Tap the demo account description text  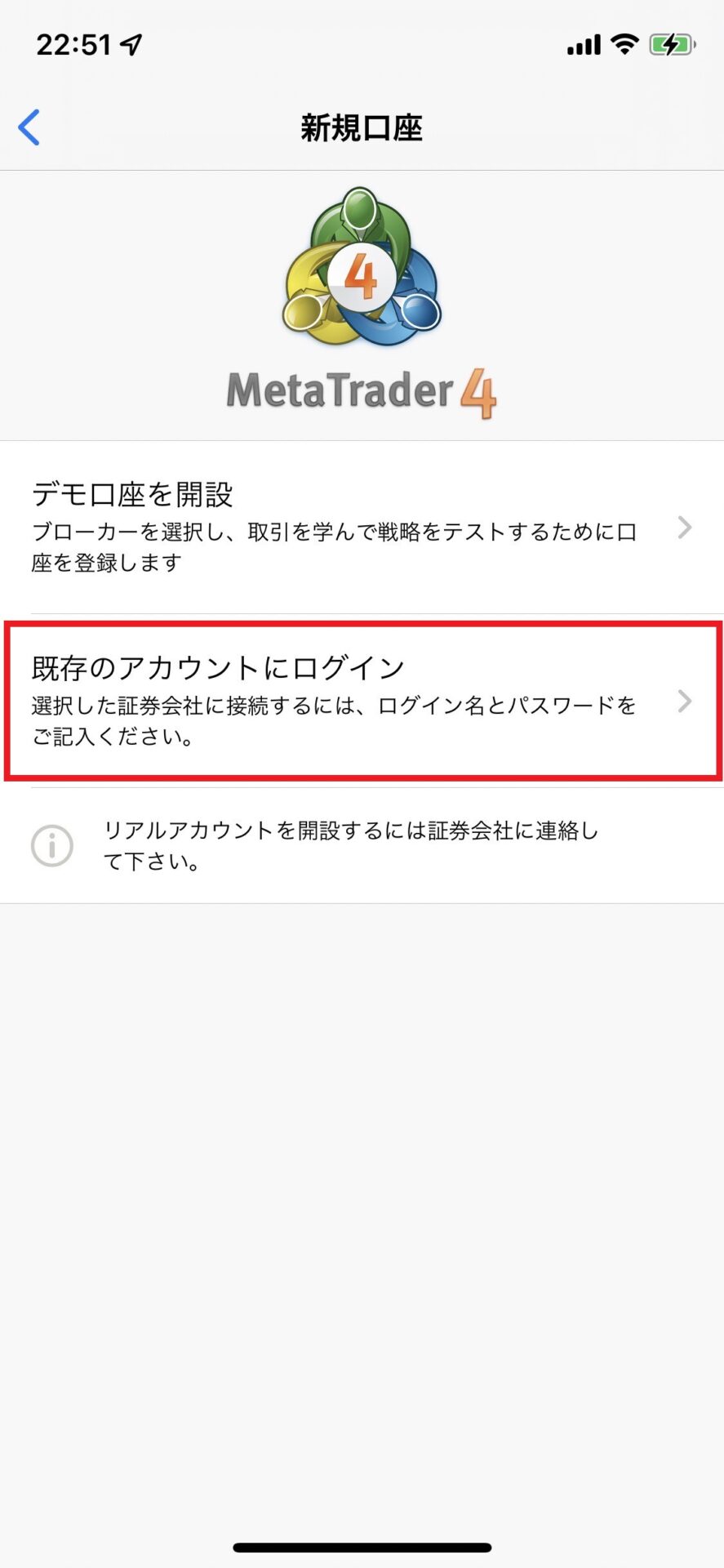333,547
